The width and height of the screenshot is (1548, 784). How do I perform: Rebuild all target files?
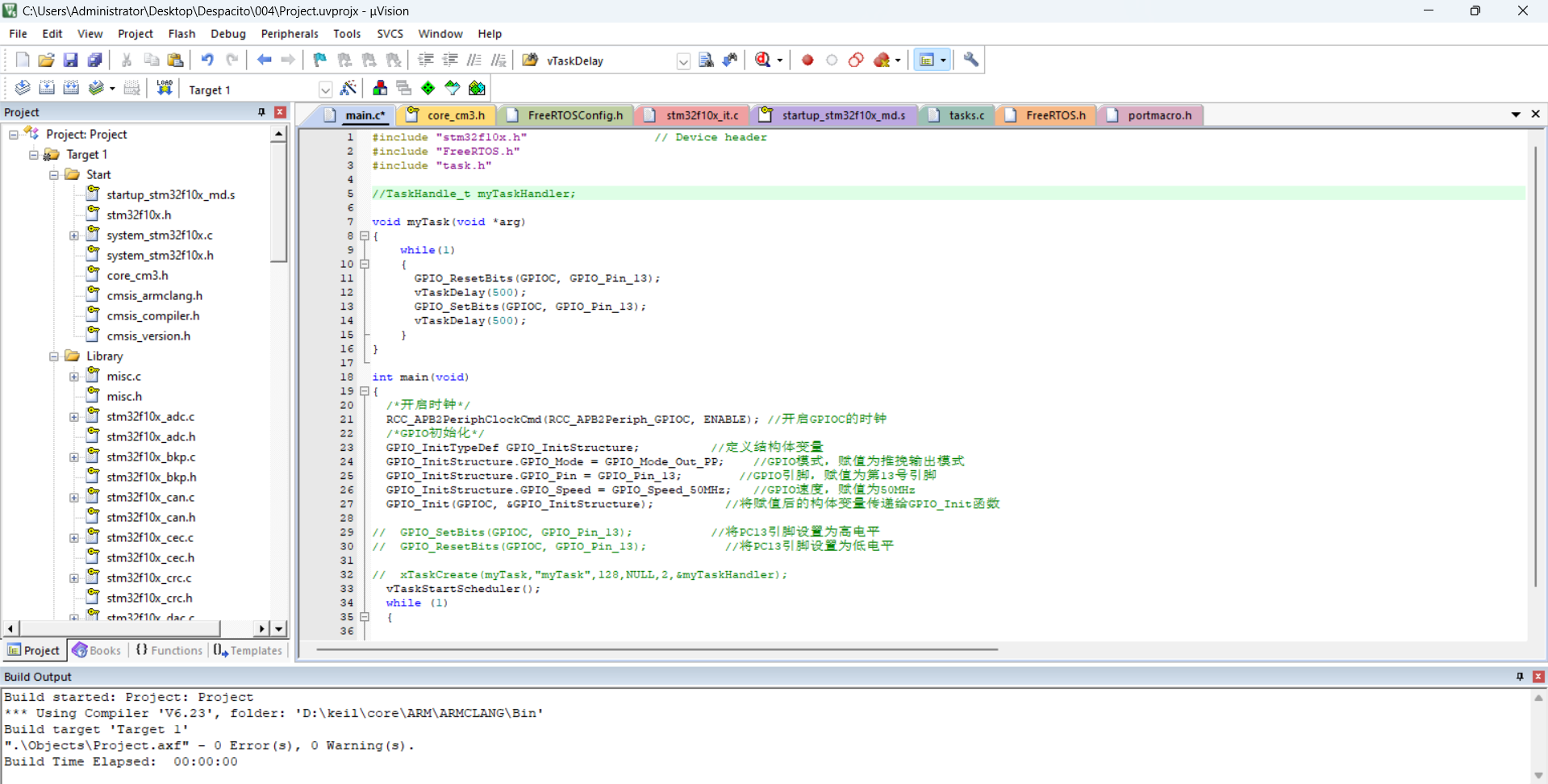[x=71, y=89]
